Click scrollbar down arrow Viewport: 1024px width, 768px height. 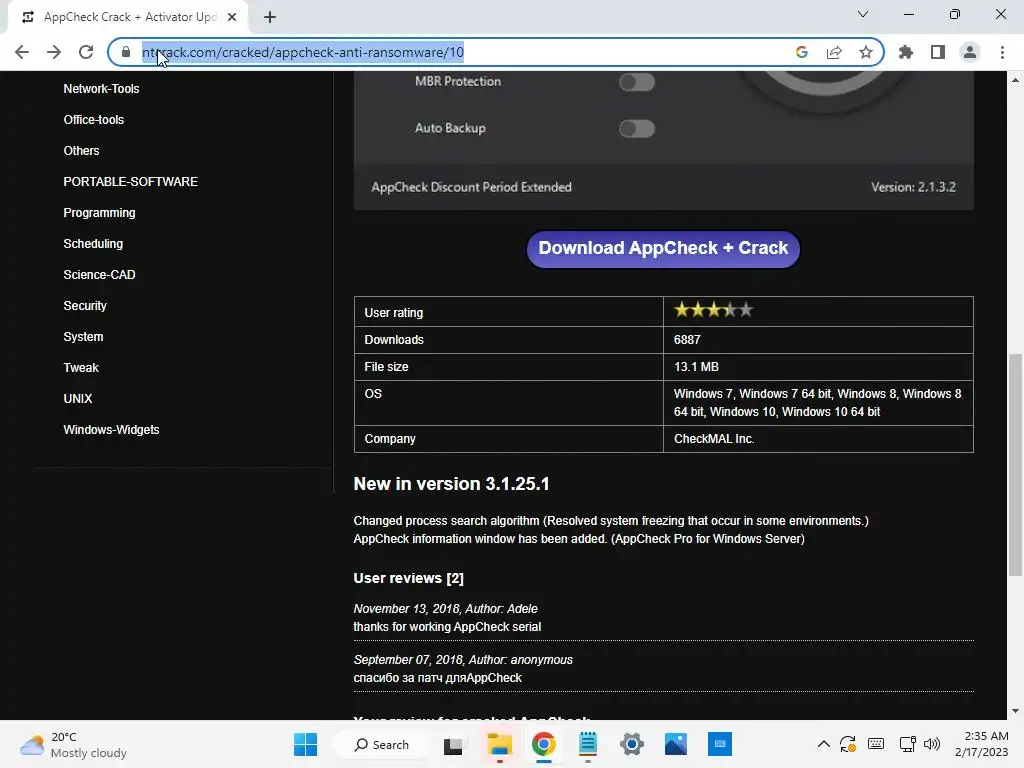click(x=1015, y=711)
